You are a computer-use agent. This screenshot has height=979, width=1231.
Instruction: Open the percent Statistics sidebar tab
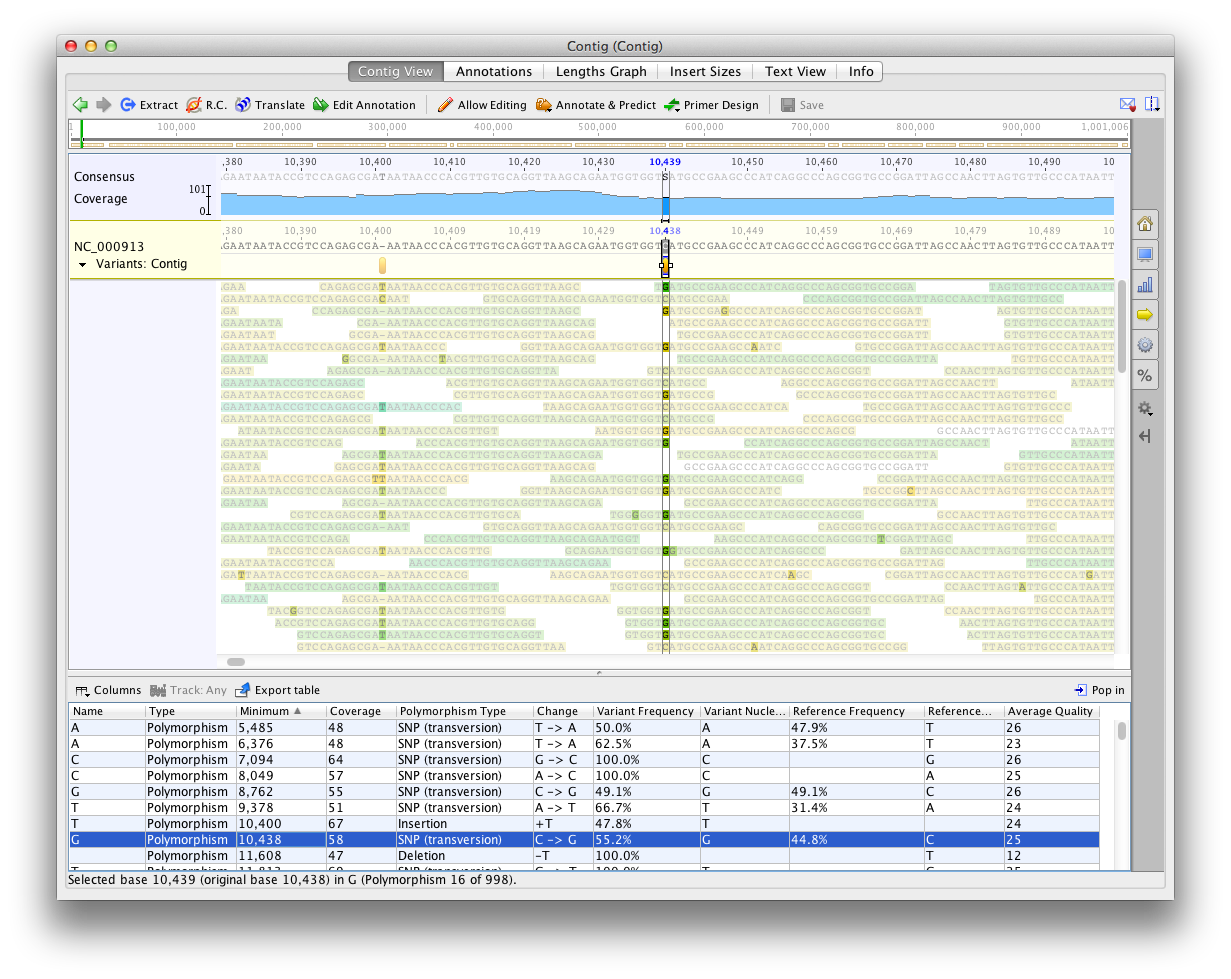tap(1145, 376)
